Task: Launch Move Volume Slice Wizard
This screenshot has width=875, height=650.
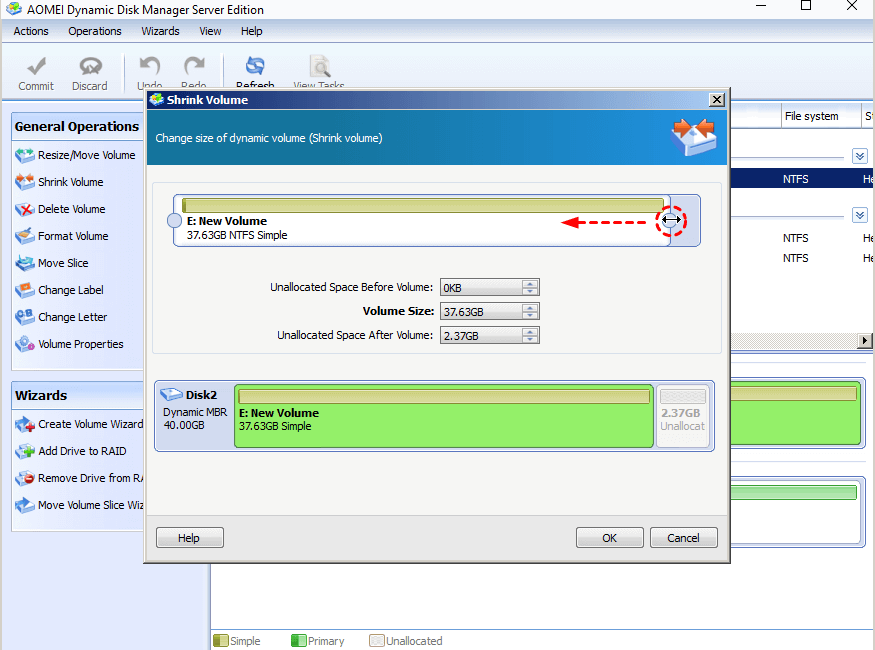Action: 79,505
